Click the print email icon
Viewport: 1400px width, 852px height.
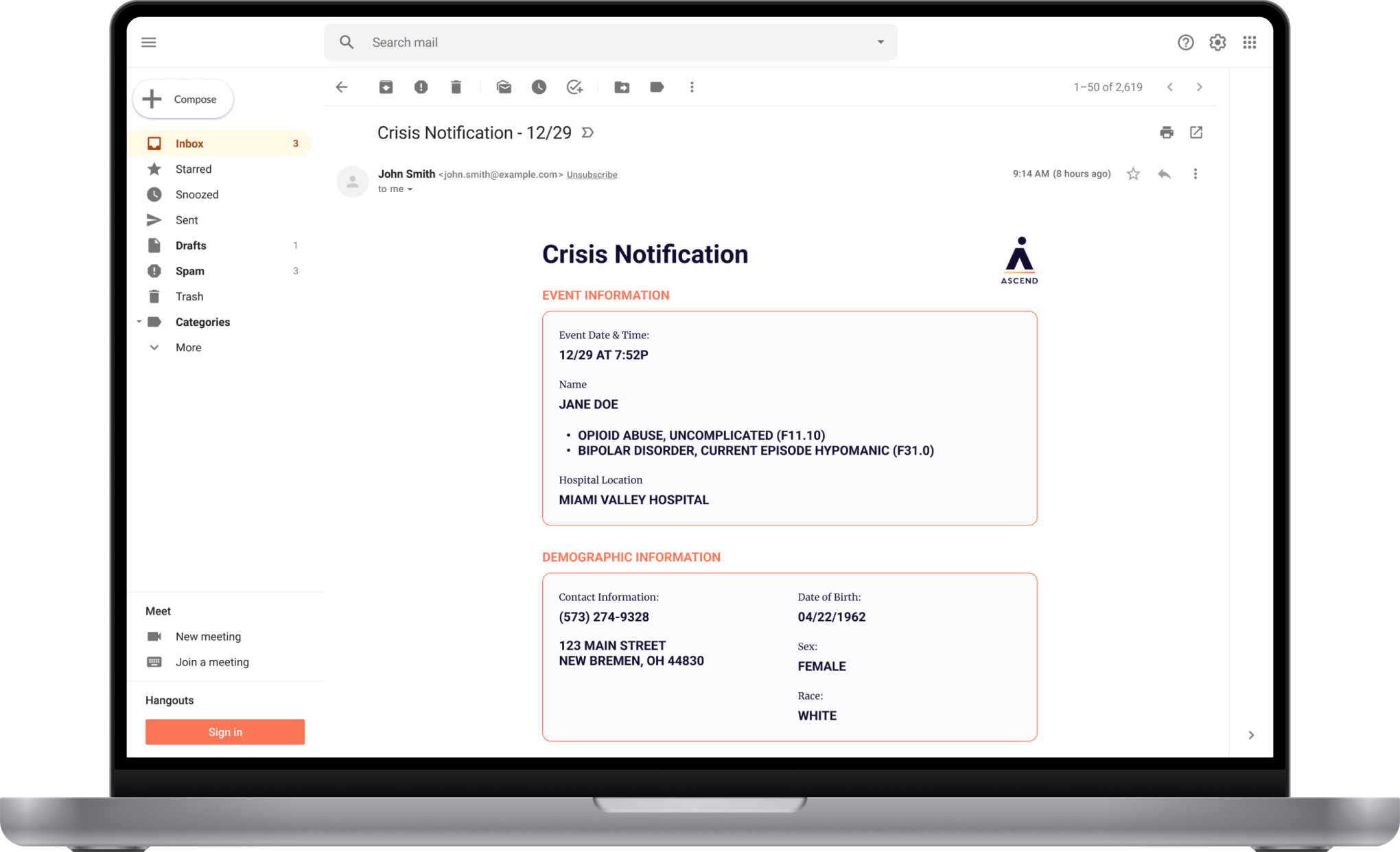[x=1166, y=132]
